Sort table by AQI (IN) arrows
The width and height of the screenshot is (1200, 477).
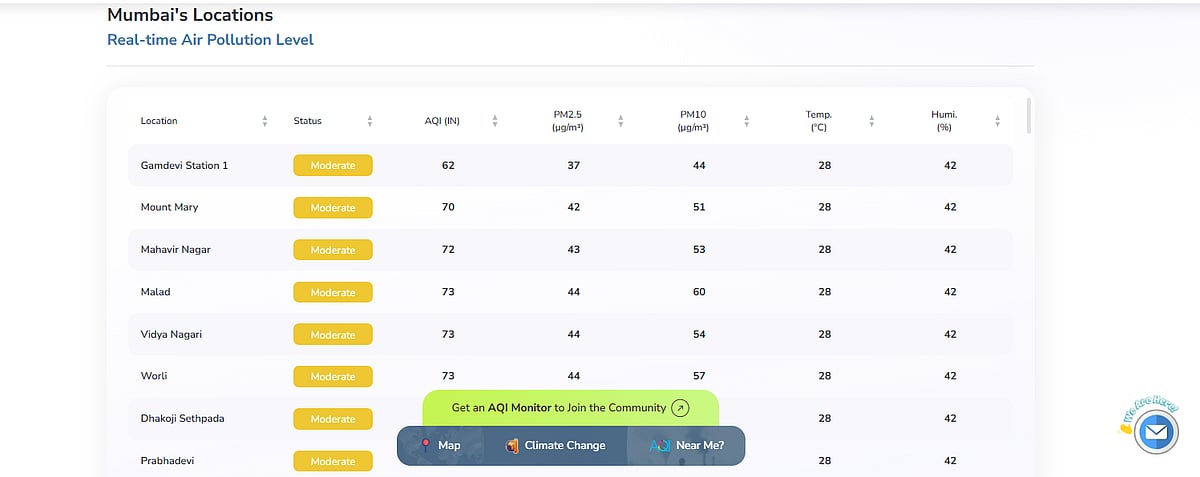pyautogui.click(x=495, y=121)
